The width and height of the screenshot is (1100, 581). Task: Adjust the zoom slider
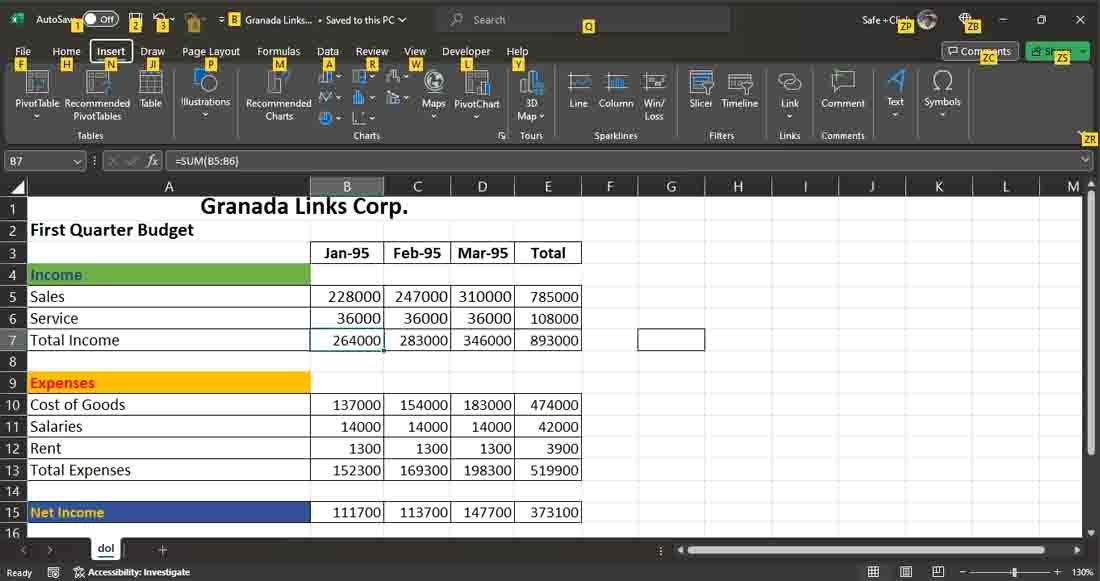click(1014, 573)
